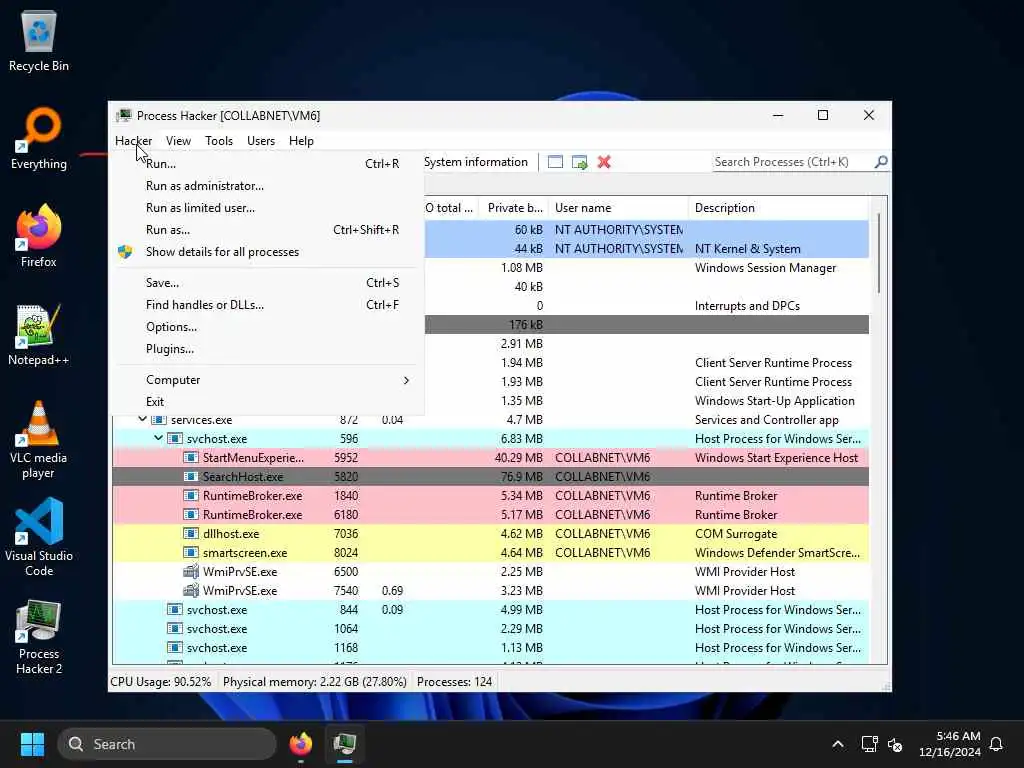Sort by the User name column header

(x=618, y=208)
